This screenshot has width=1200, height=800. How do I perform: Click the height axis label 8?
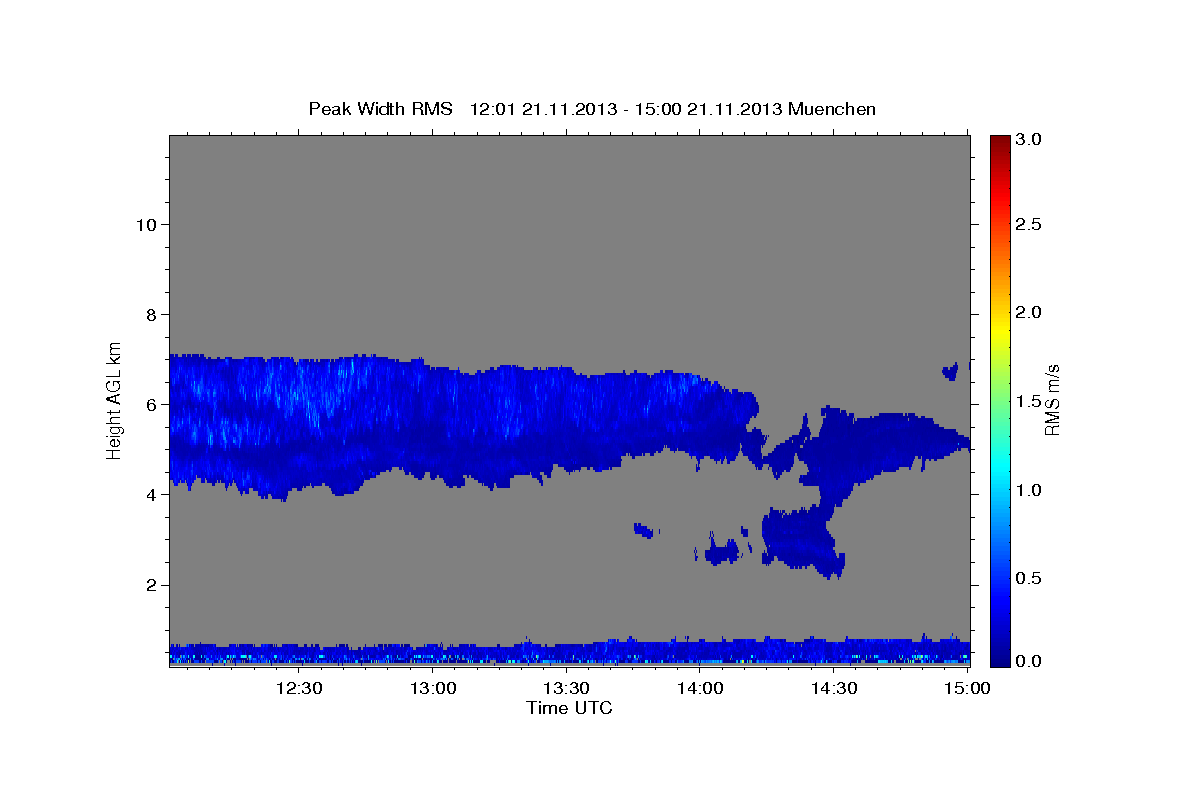pos(150,314)
